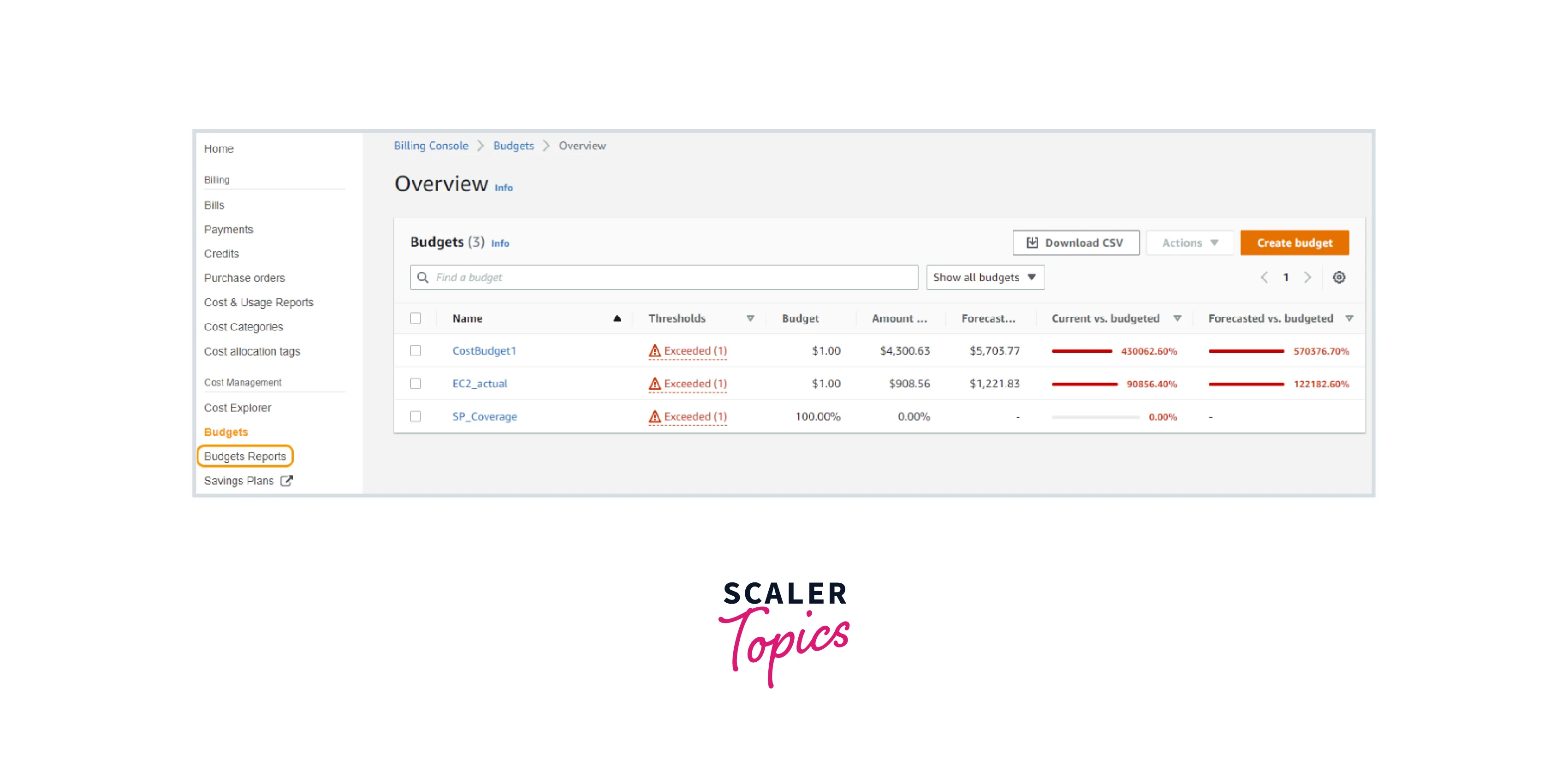Image resolution: width=1568 pixels, height=777 pixels.
Task: Focus the Find a budget search field
Action: click(664, 278)
